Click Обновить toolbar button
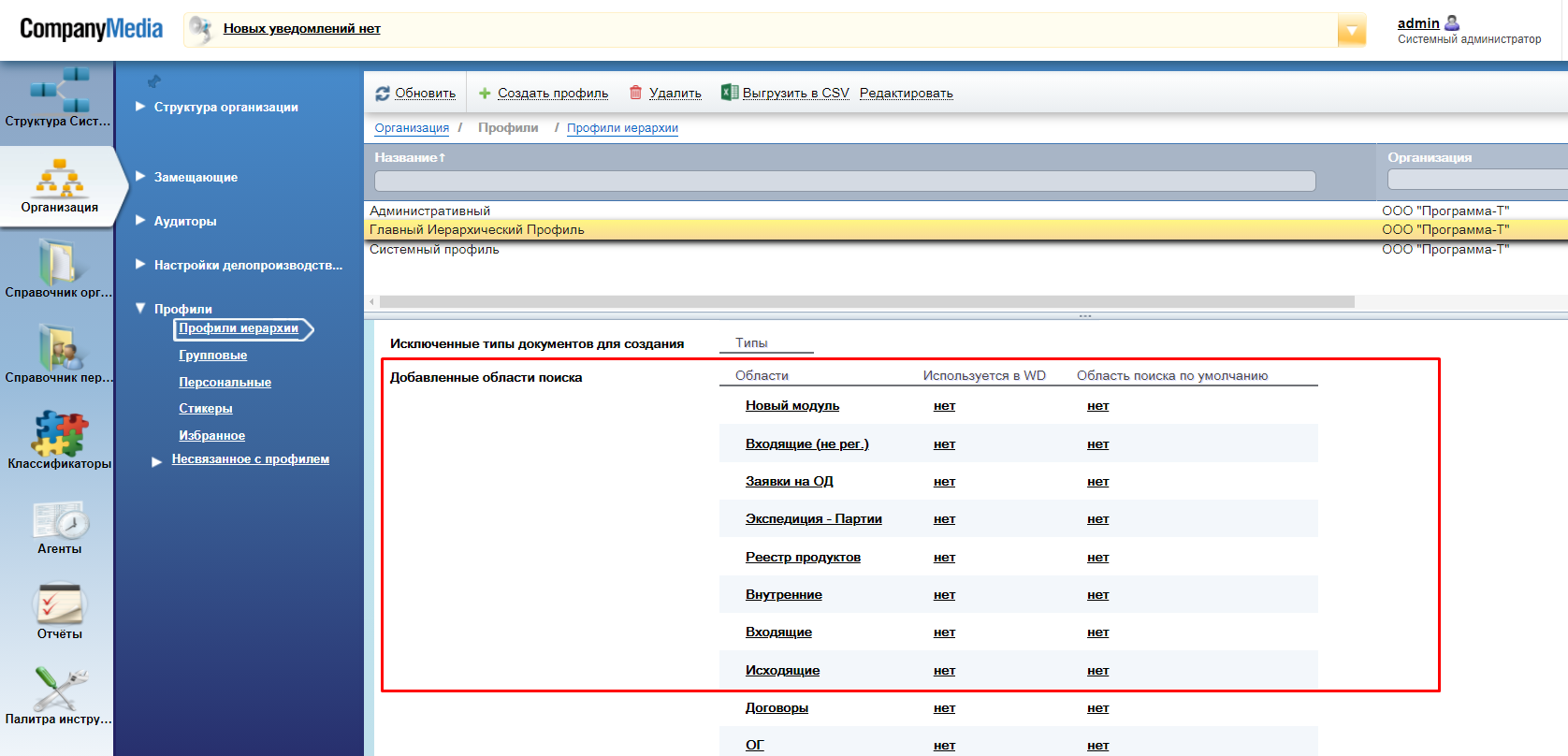 [426, 94]
